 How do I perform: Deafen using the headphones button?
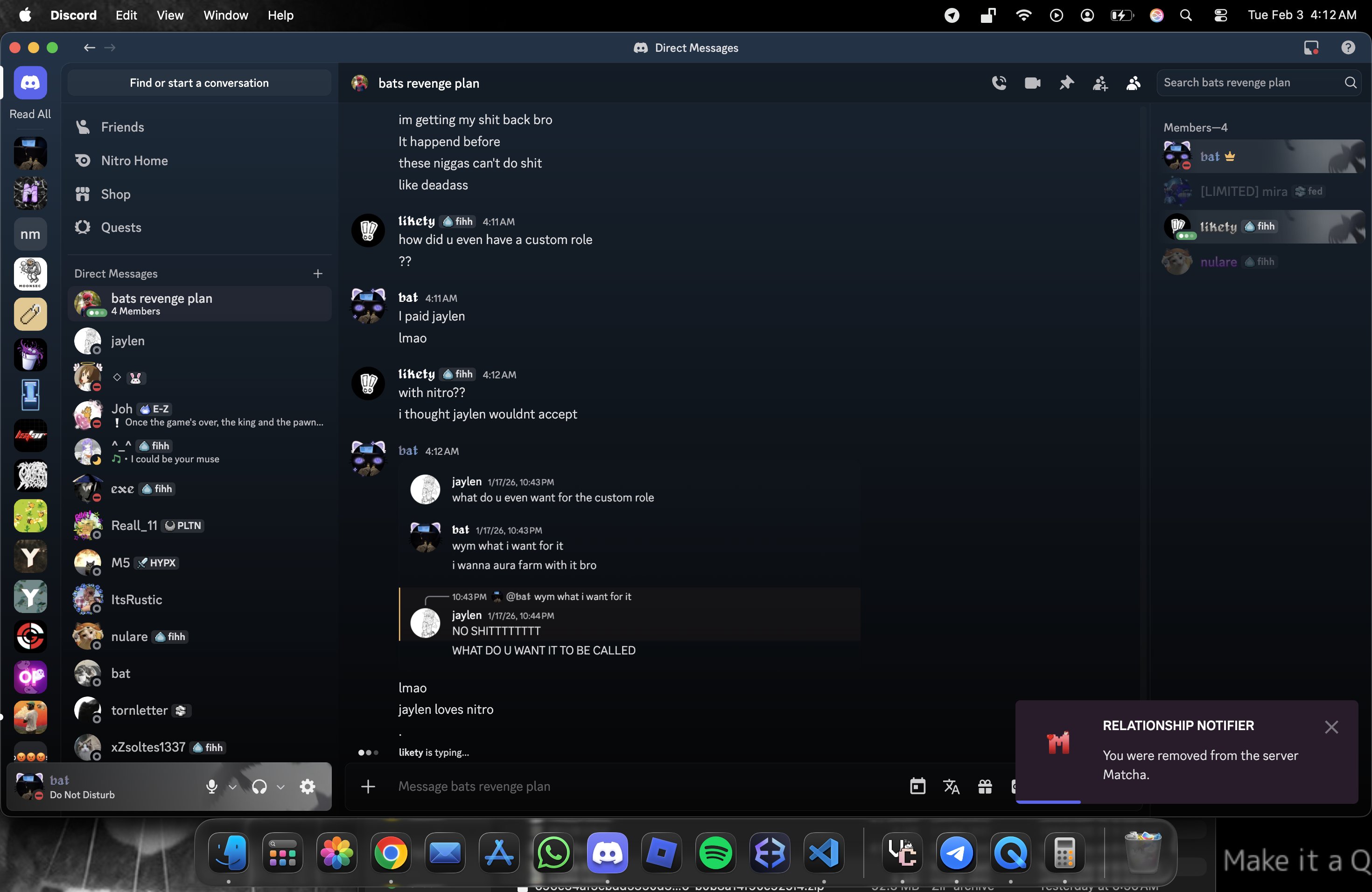tap(259, 787)
